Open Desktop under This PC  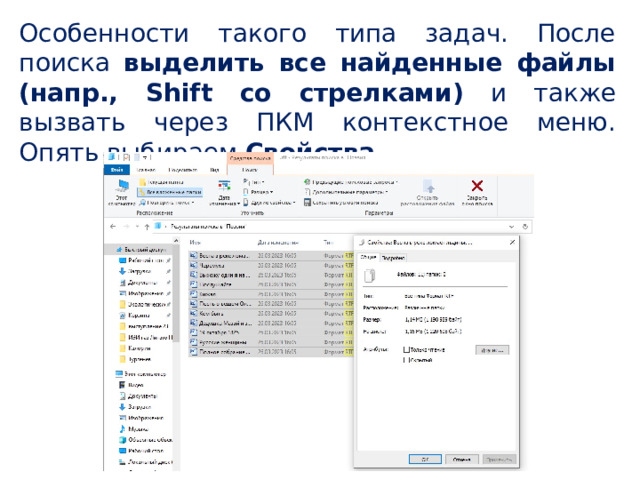(x=141, y=451)
